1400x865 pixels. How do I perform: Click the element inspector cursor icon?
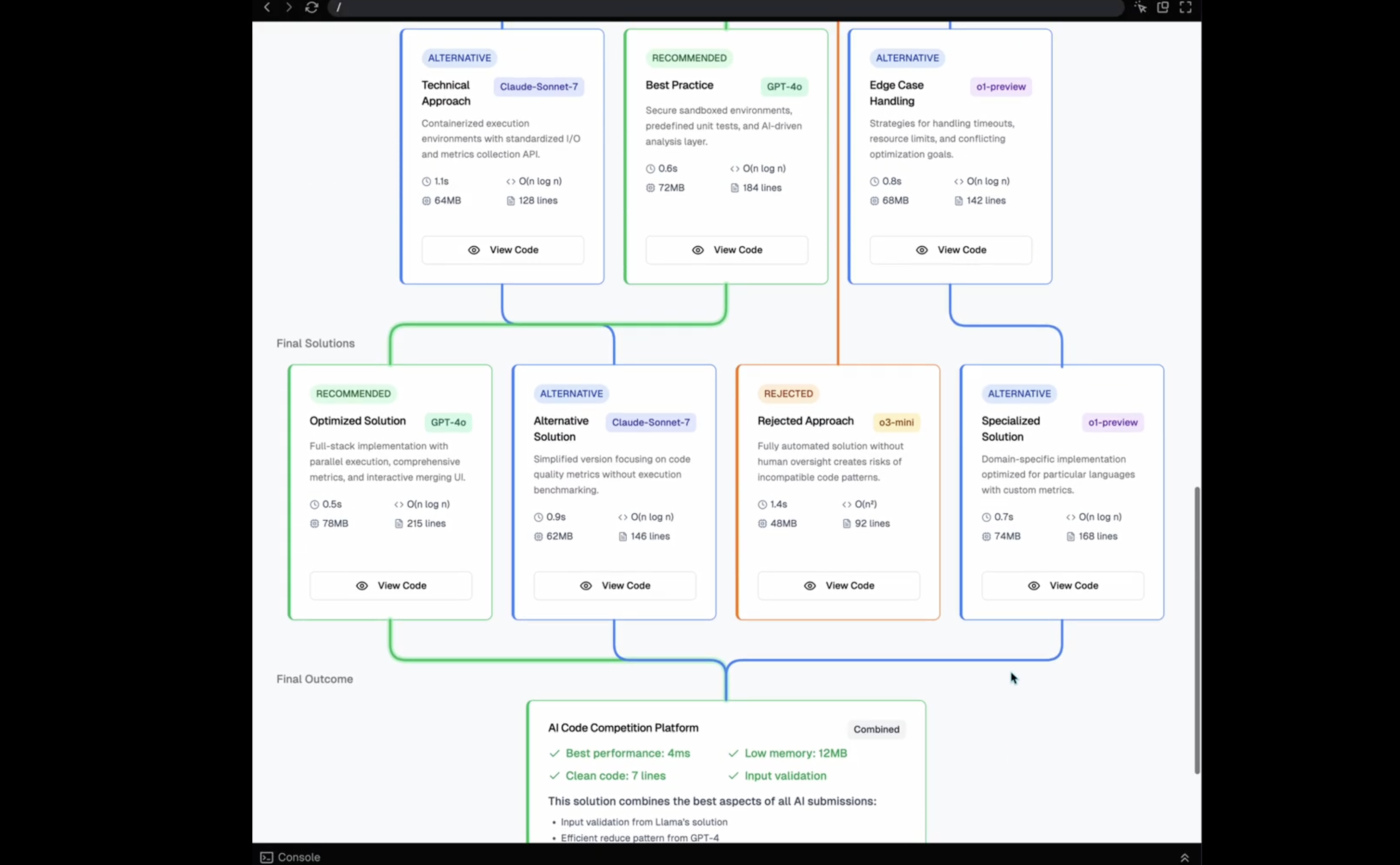click(x=1140, y=7)
